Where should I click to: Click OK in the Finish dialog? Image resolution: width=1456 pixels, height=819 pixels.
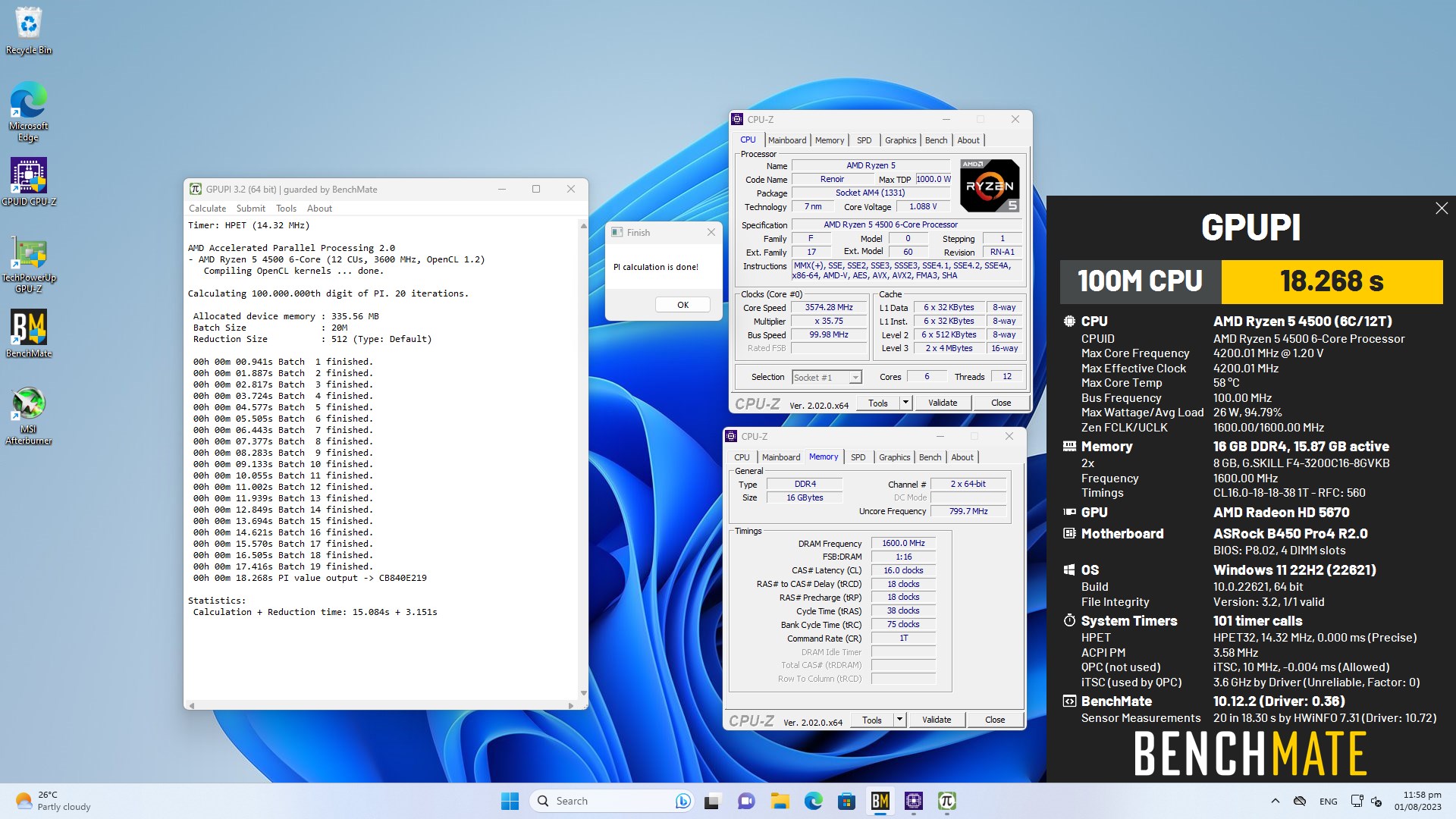(682, 305)
